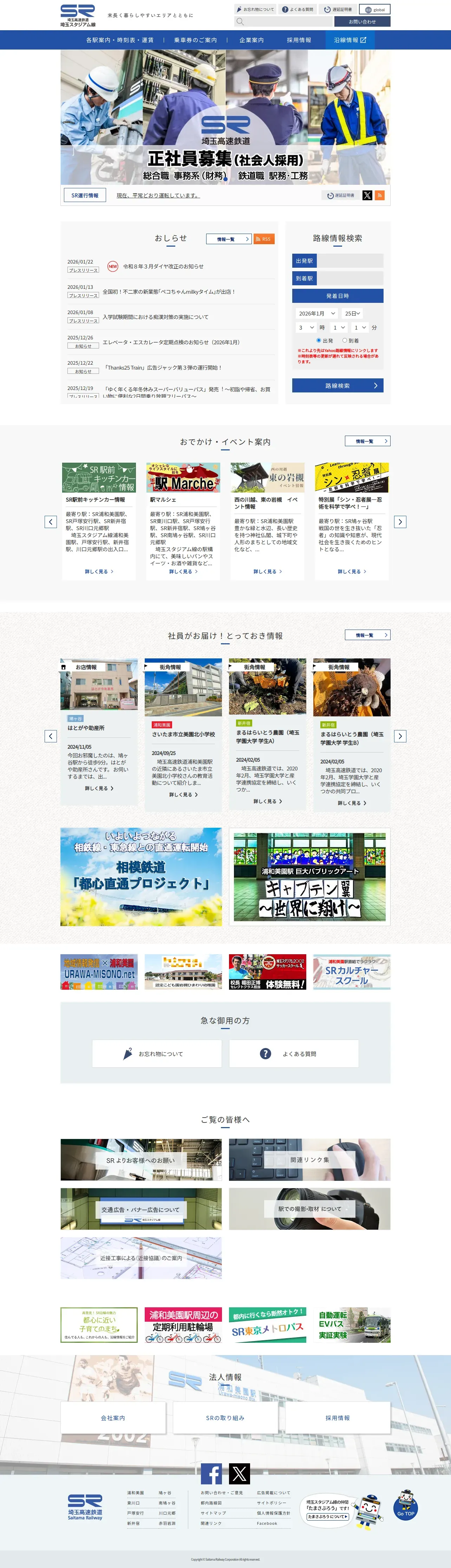Screen dimensions: 451x1568
Task: Click previous arrow in event carousel
Action: pos(51,522)
